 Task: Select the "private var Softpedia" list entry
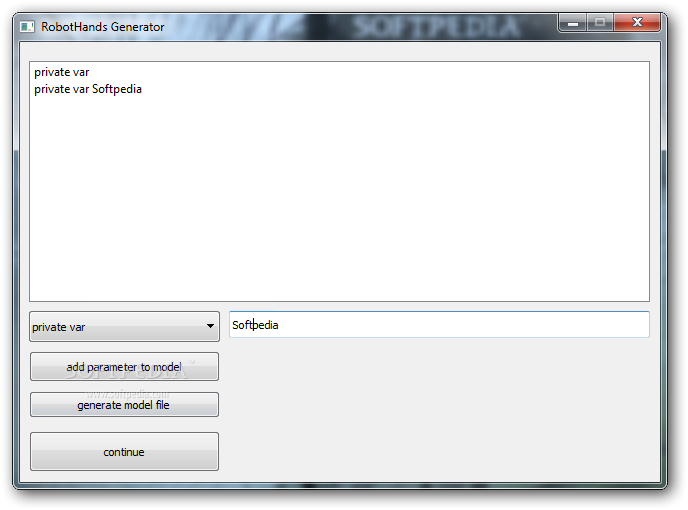pyautogui.click(x=88, y=89)
